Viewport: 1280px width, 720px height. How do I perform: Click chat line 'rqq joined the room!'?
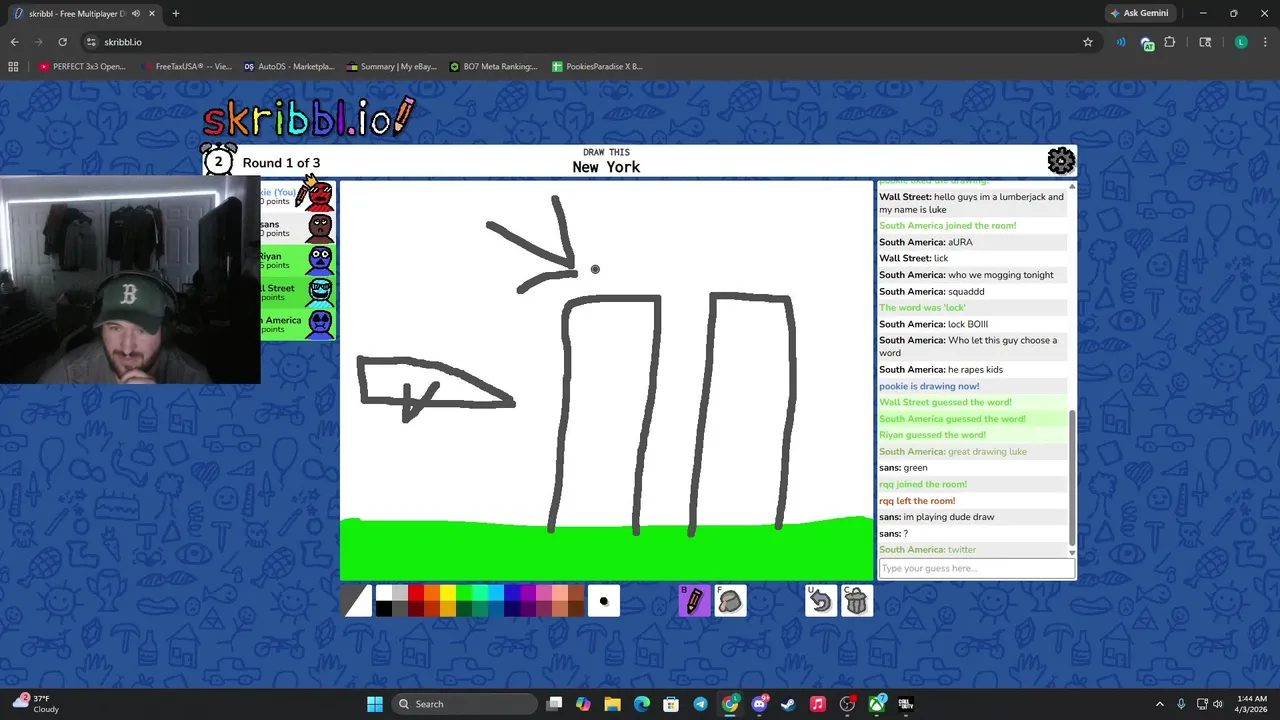click(923, 484)
